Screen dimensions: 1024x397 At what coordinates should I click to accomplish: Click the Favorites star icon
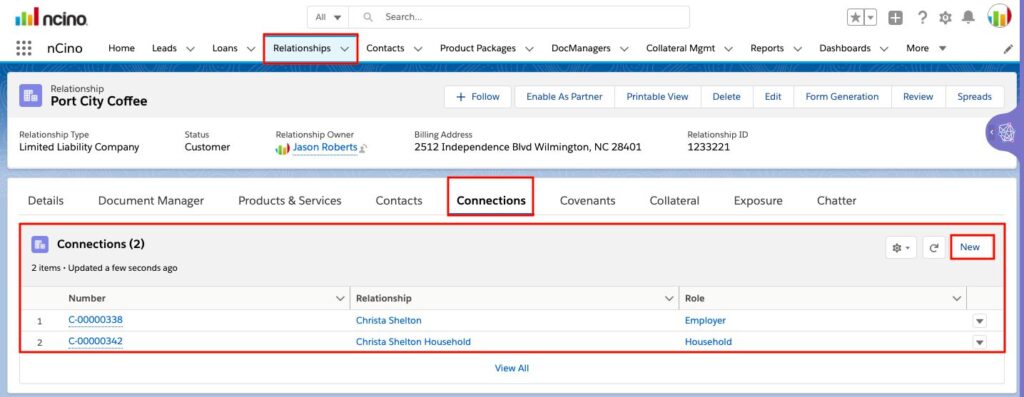[855, 18]
